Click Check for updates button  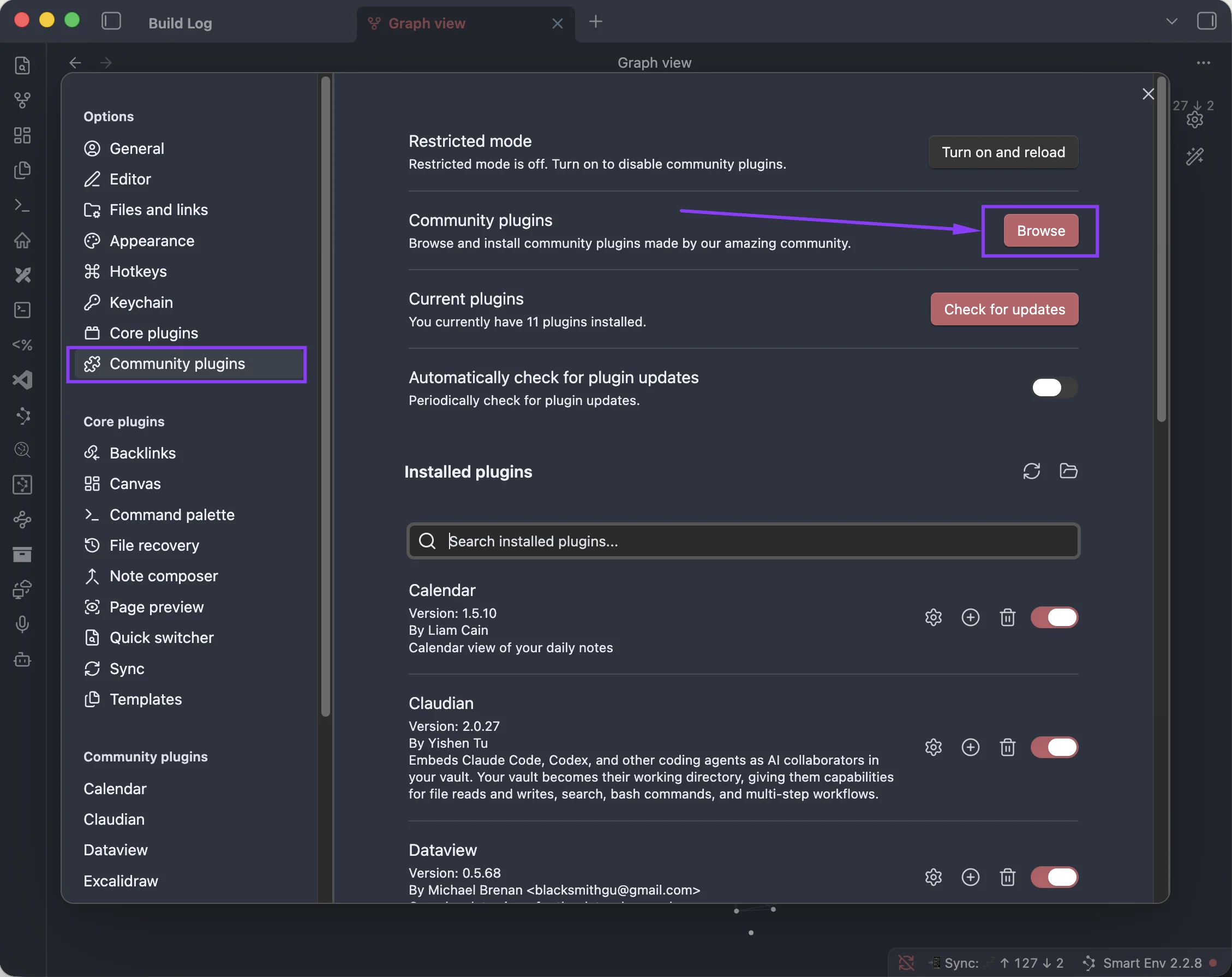pyautogui.click(x=1004, y=309)
